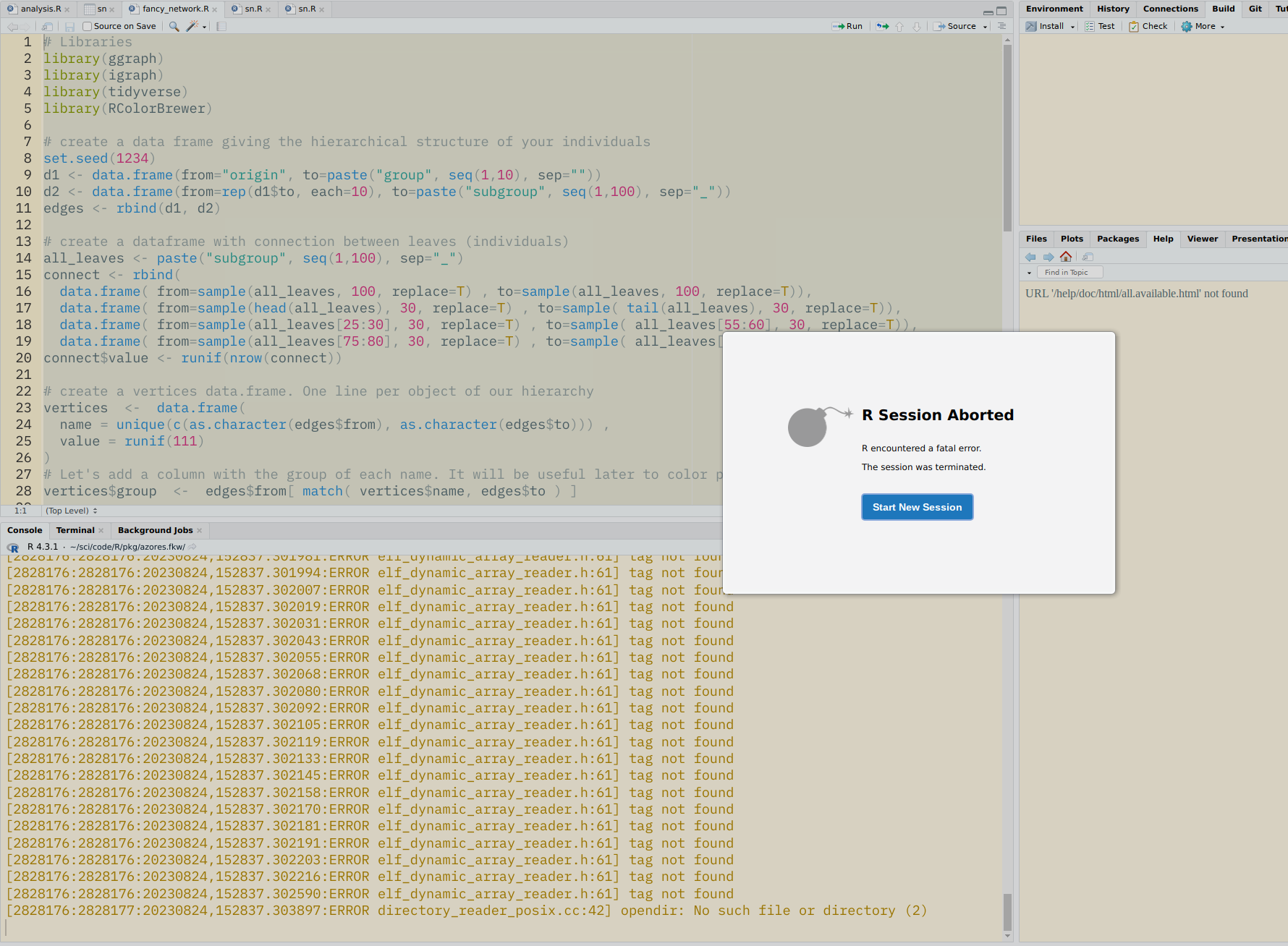Image resolution: width=1288 pixels, height=946 pixels.
Task: Re-run the previous code region
Action: [x=881, y=26]
